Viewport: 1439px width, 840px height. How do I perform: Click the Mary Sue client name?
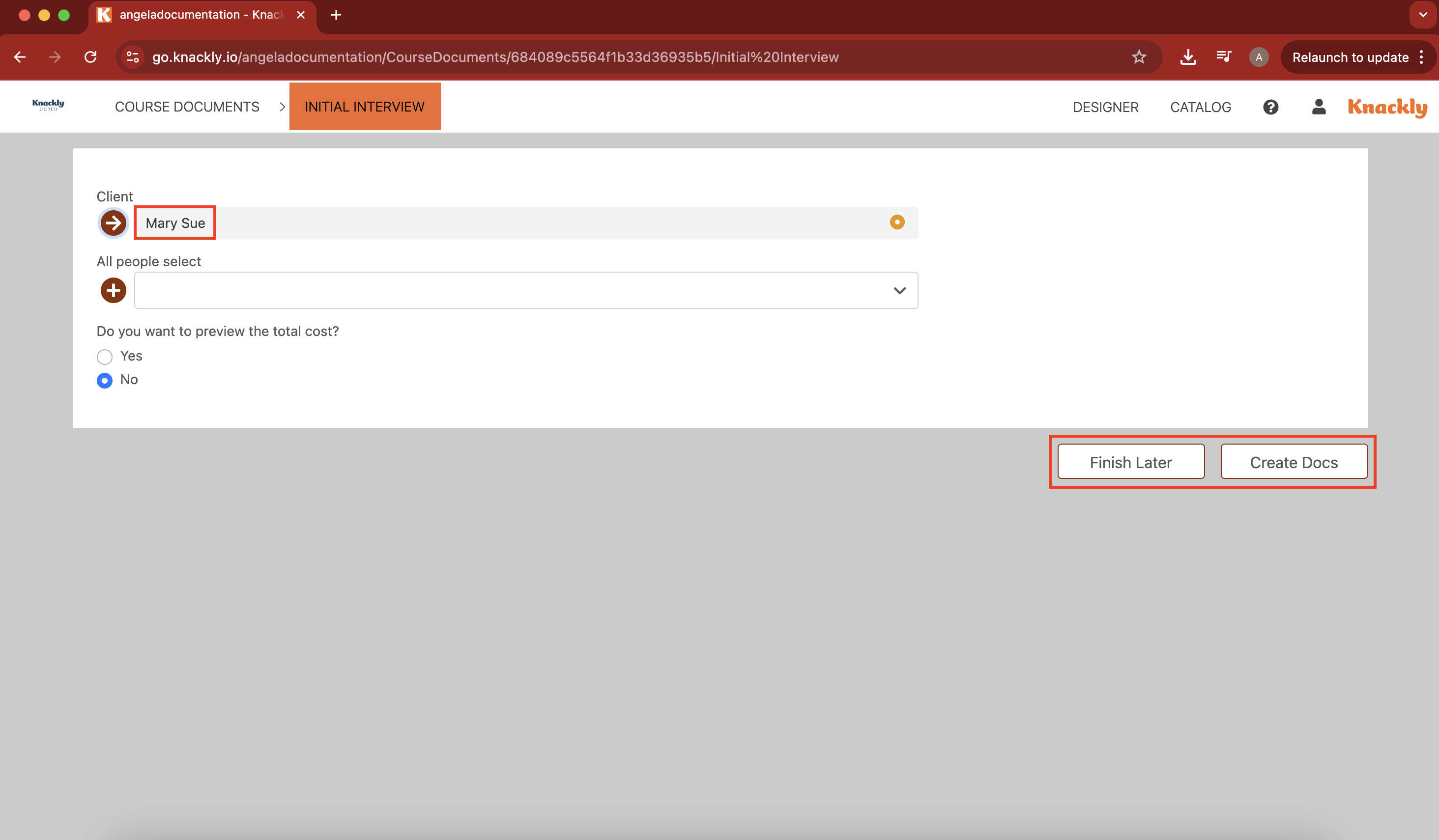point(175,223)
